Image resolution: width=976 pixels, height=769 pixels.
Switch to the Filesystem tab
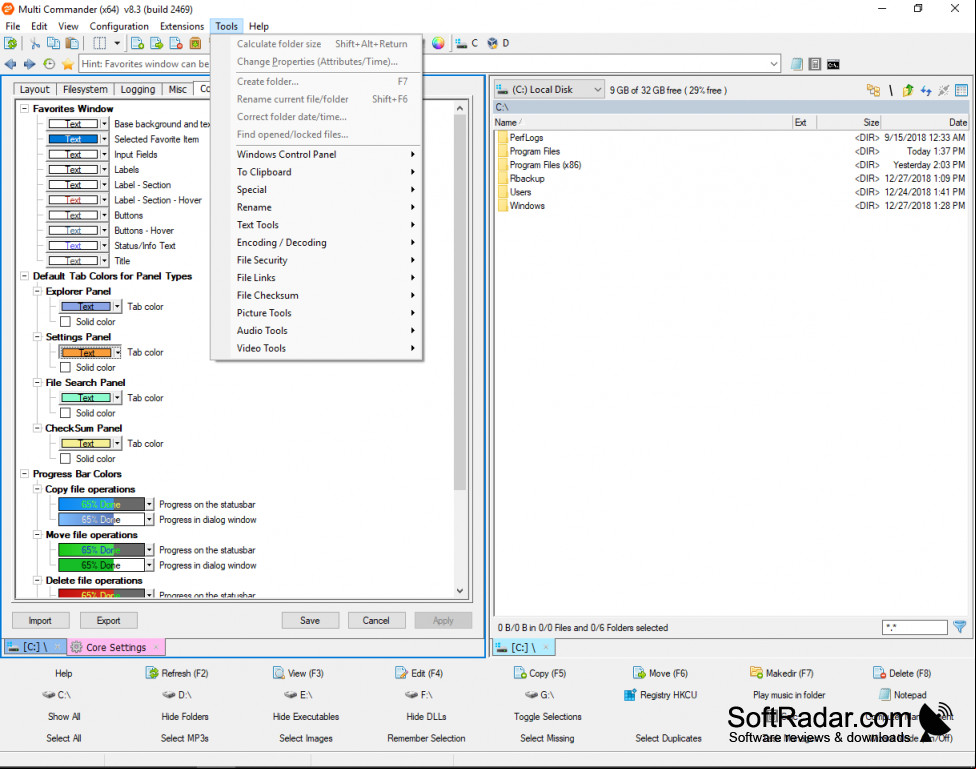coord(85,89)
